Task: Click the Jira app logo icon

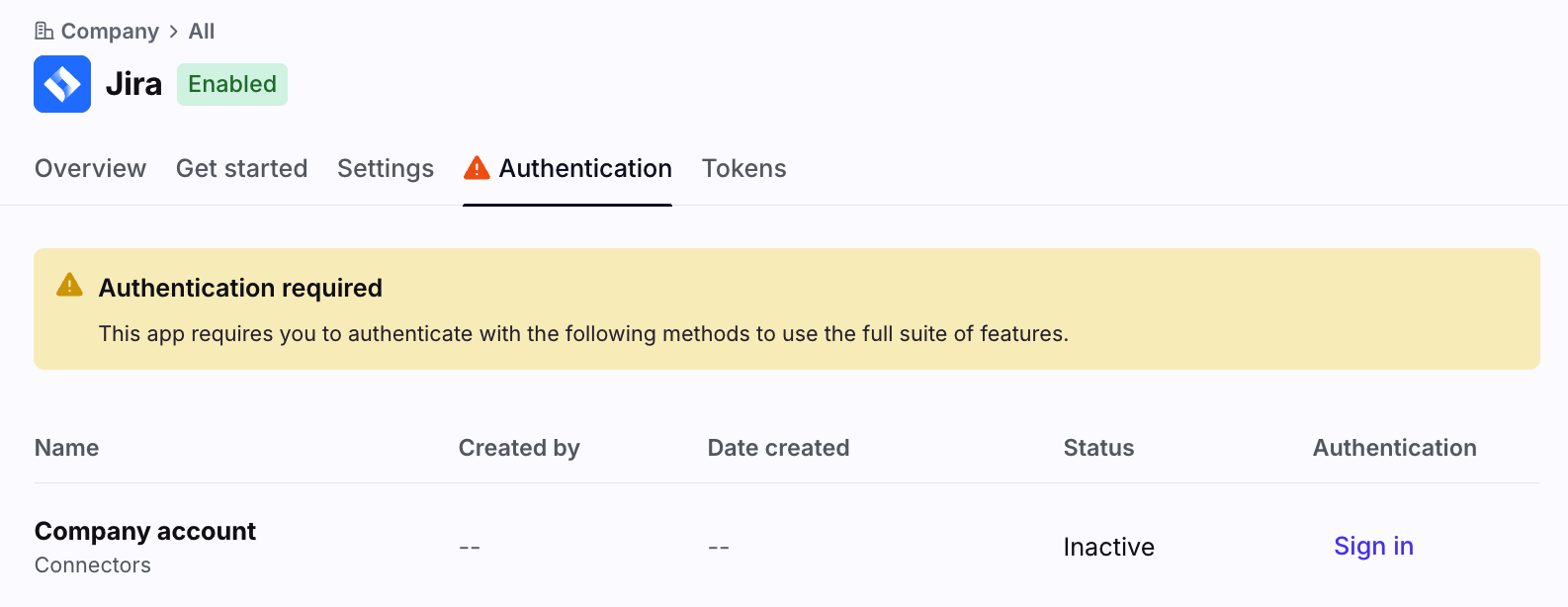Action: [62, 84]
